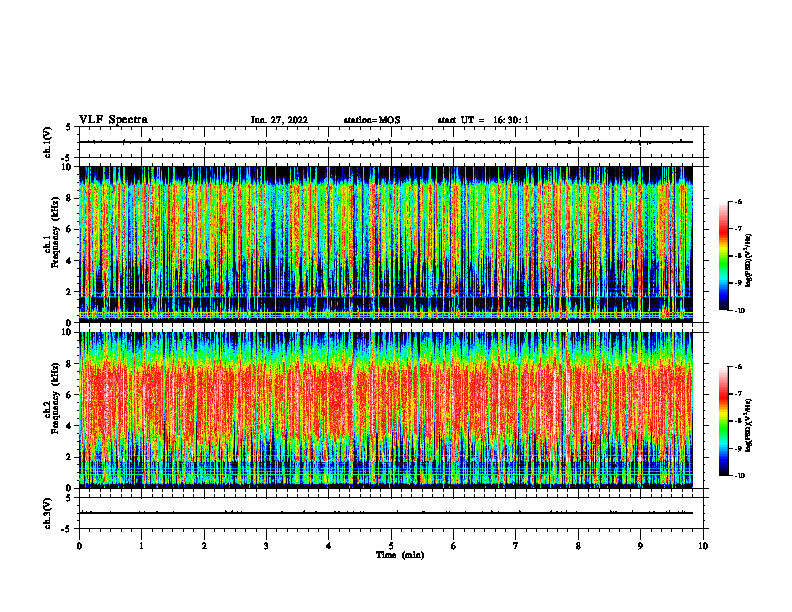The height and width of the screenshot is (612, 792).
Task: Click the "Time (min)" x-axis label
Action: [x=400, y=555]
